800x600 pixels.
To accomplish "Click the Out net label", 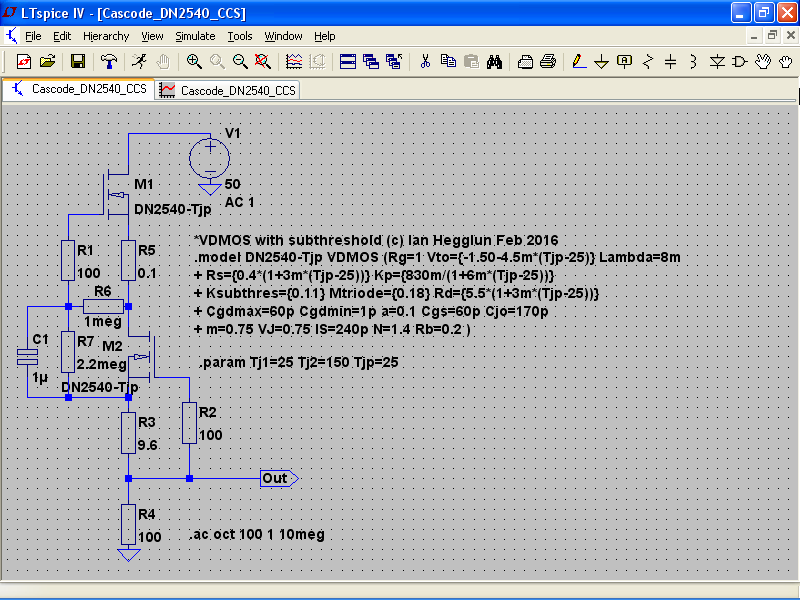I will pyautogui.click(x=279, y=478).
